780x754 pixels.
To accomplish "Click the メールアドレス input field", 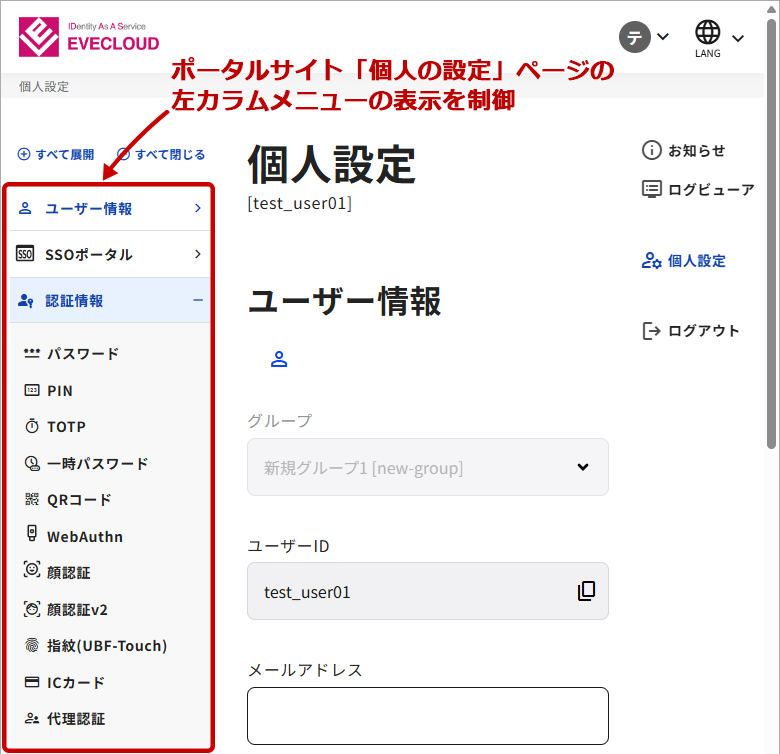I will 428,716.
